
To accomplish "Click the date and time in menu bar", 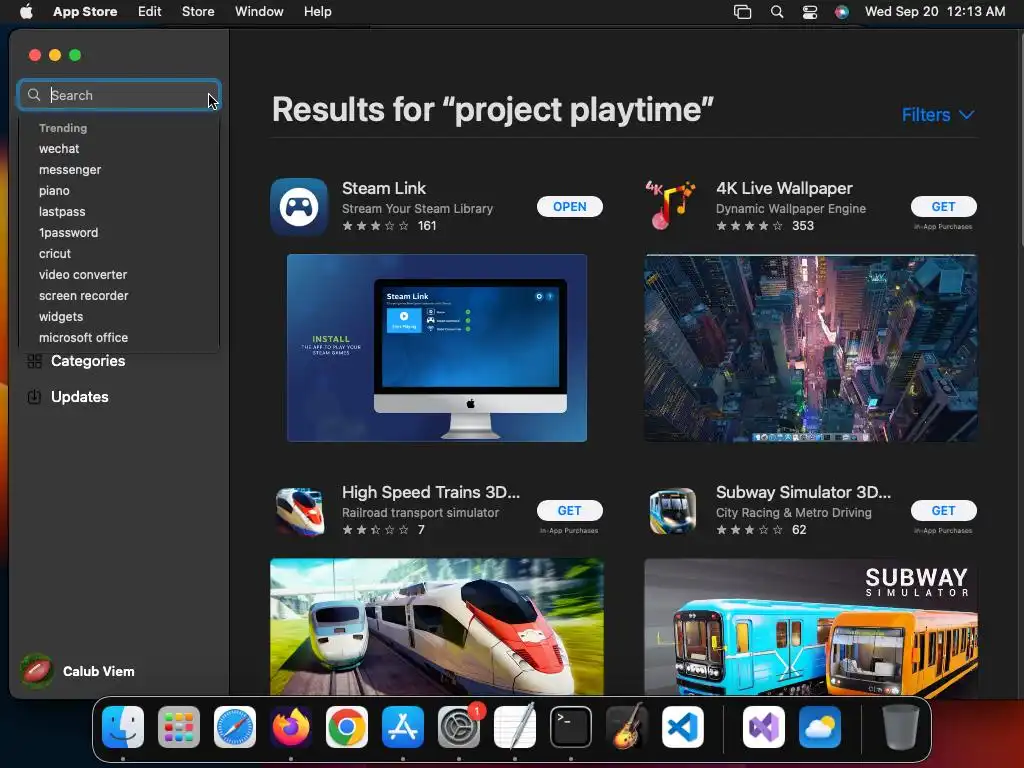I will (935, 12).
